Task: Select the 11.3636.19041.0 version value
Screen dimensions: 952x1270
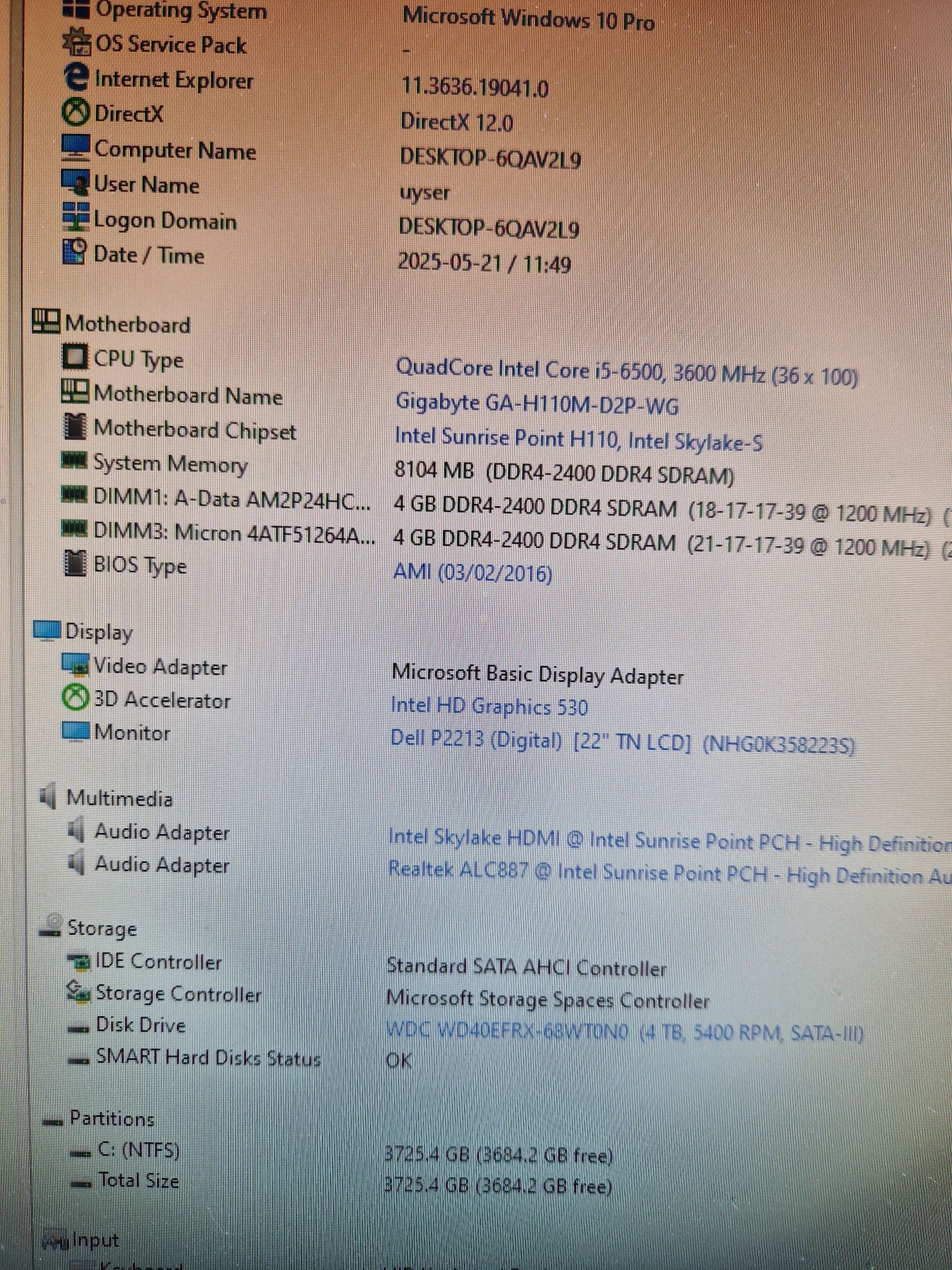Action: coord(475,87)
